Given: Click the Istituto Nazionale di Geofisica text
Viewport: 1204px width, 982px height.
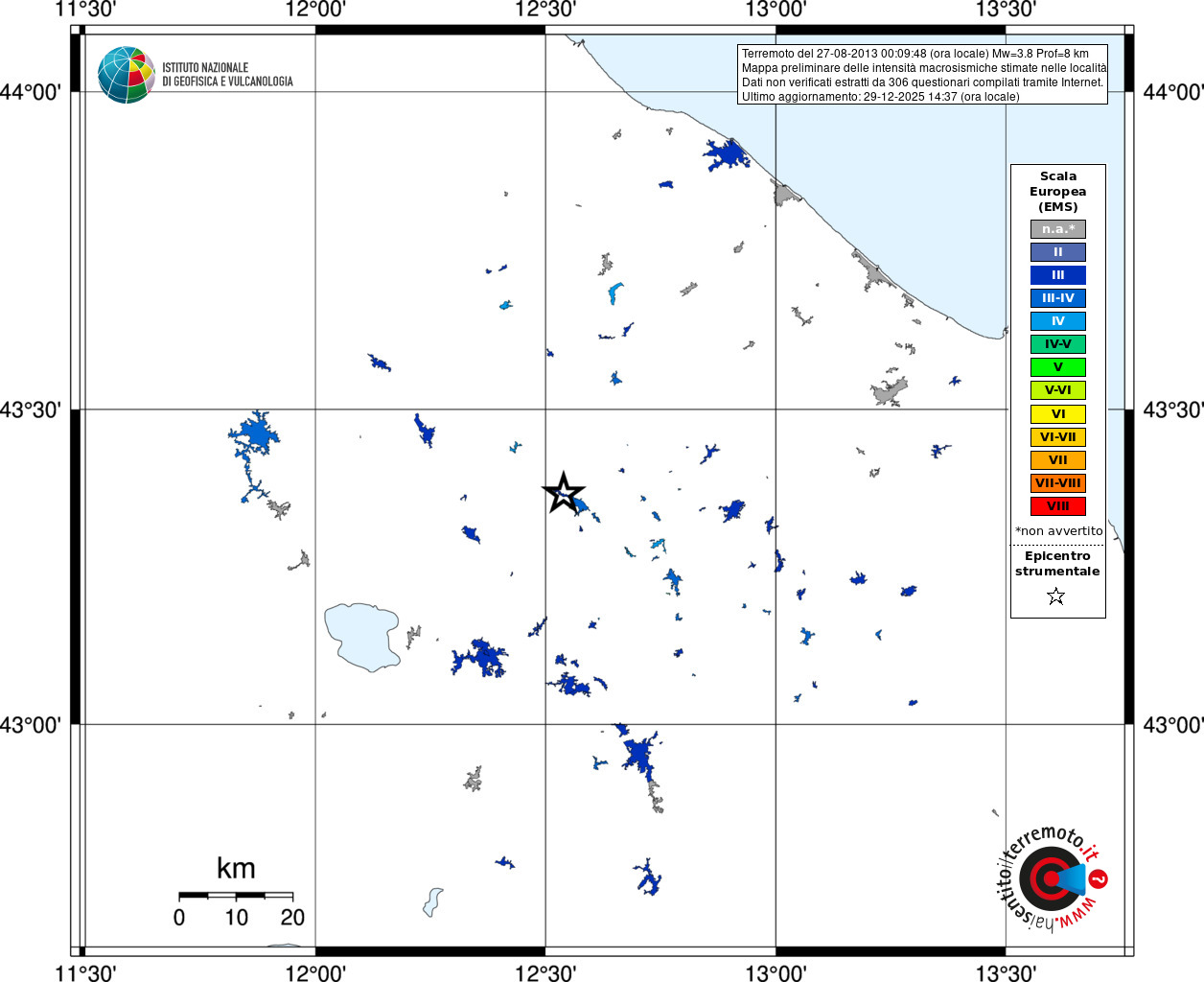Looking at the screenshot, I should coord(227,75).
